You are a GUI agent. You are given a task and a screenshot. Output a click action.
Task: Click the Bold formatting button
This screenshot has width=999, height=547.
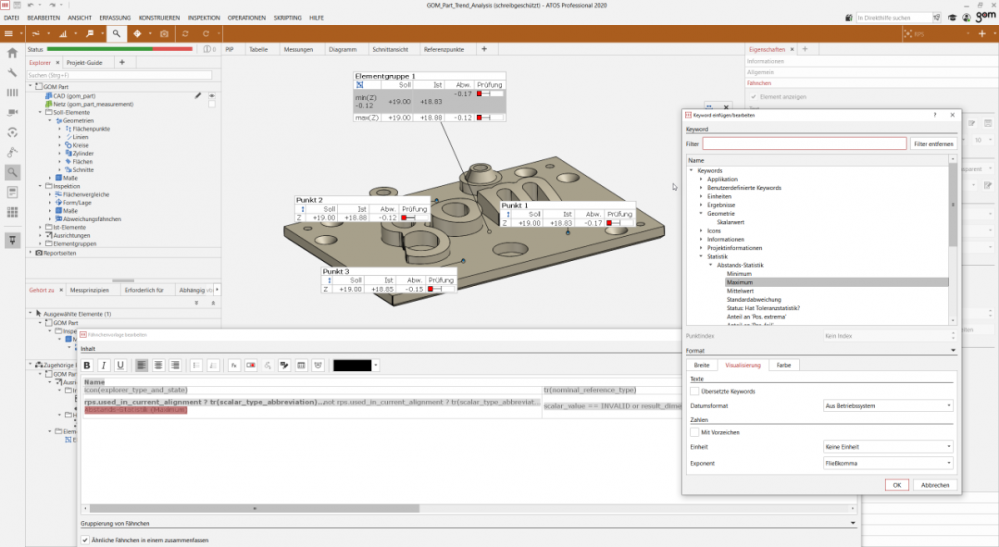click(88, 365)
